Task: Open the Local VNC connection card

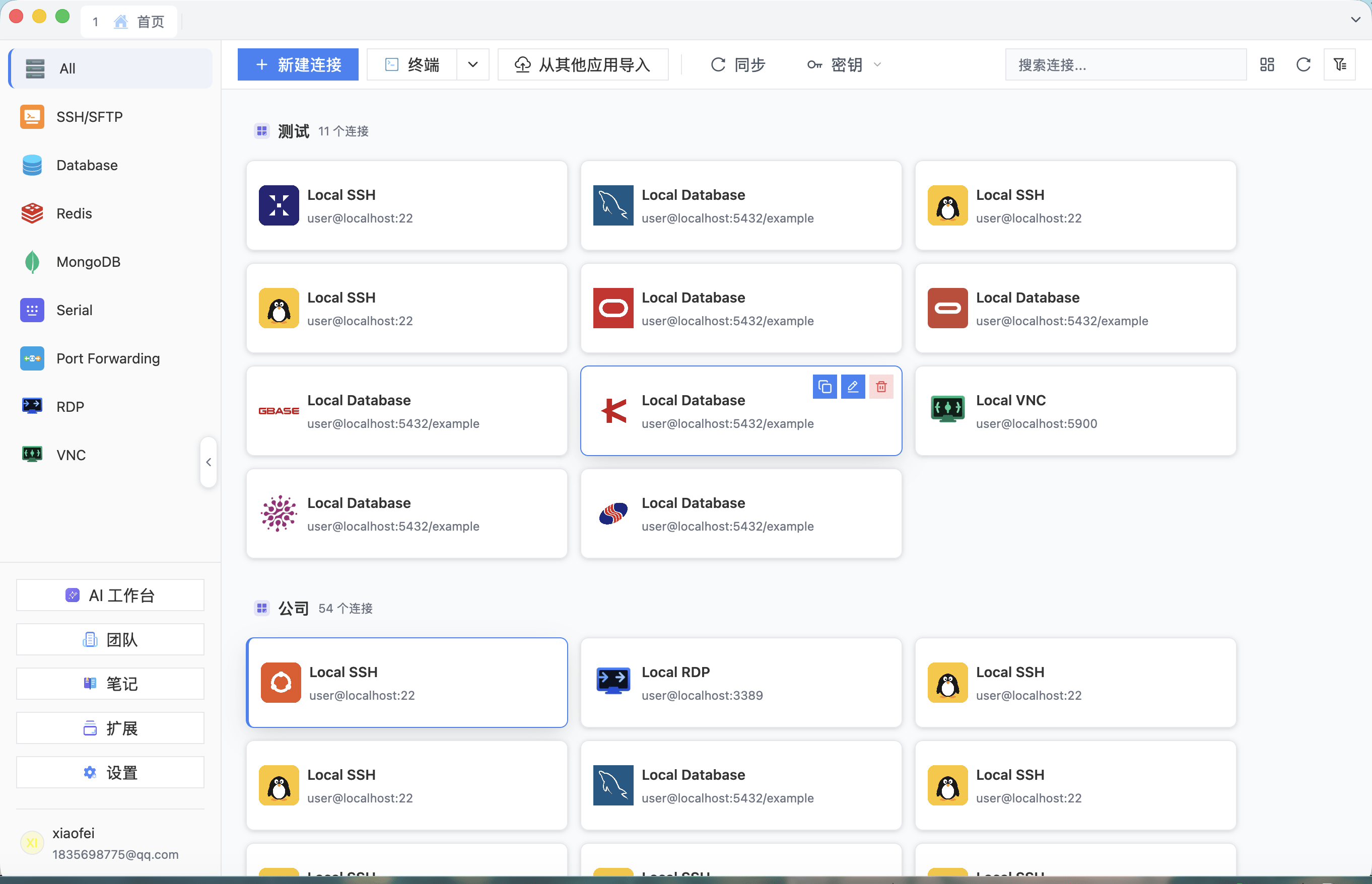Action: [x=1075, y=411]
